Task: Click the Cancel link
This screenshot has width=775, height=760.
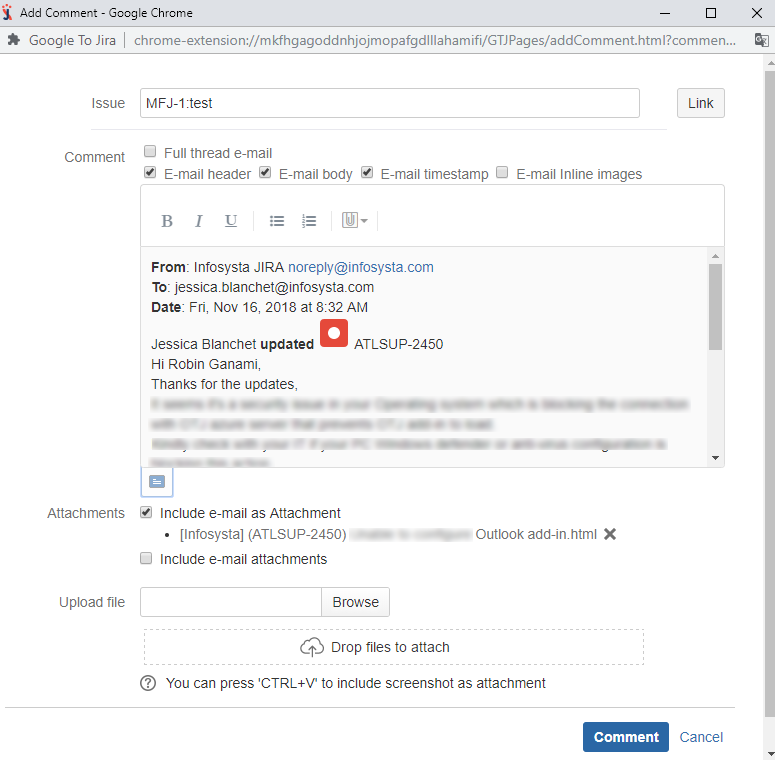Action: pyautogui.click(x=701, y=737)
